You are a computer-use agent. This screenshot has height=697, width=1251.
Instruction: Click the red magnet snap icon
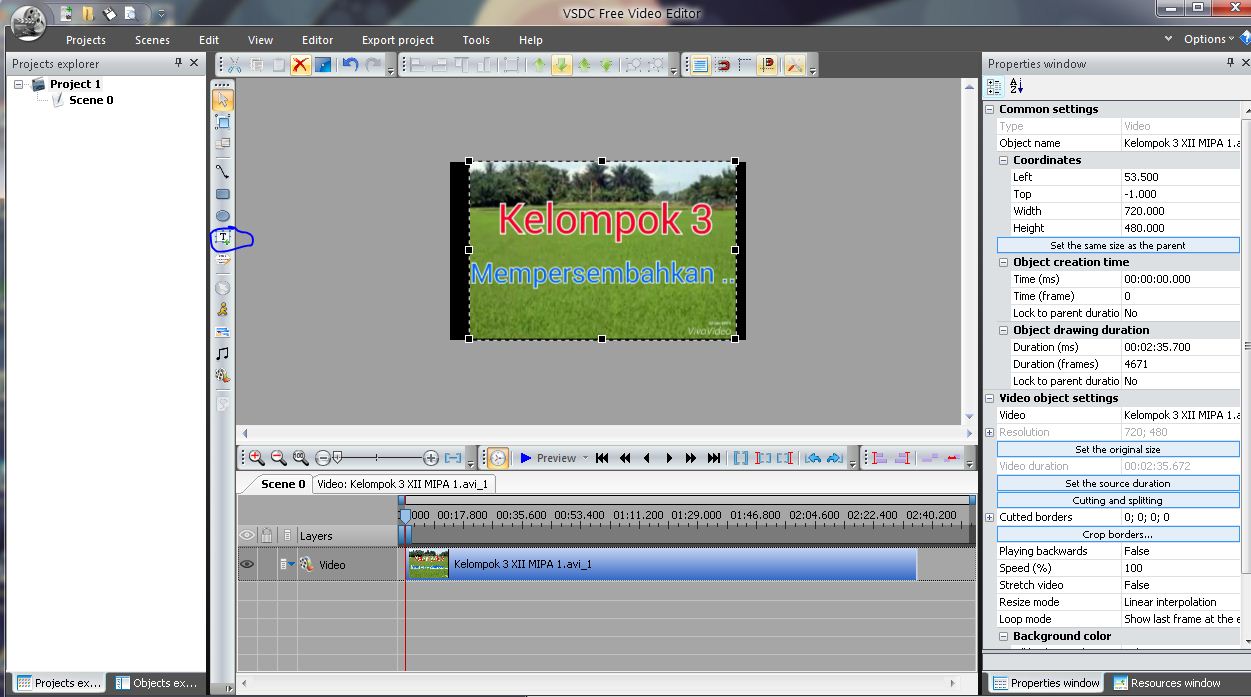click(723, 65)
